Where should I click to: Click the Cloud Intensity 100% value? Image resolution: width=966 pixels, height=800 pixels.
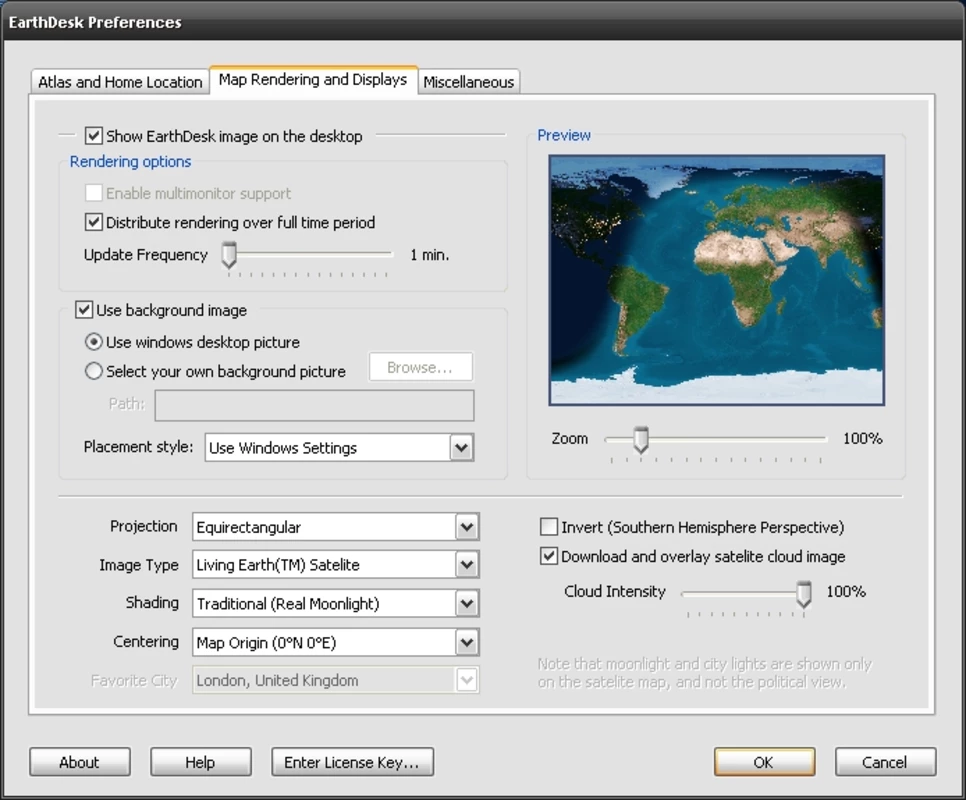(x=846, y=591)
